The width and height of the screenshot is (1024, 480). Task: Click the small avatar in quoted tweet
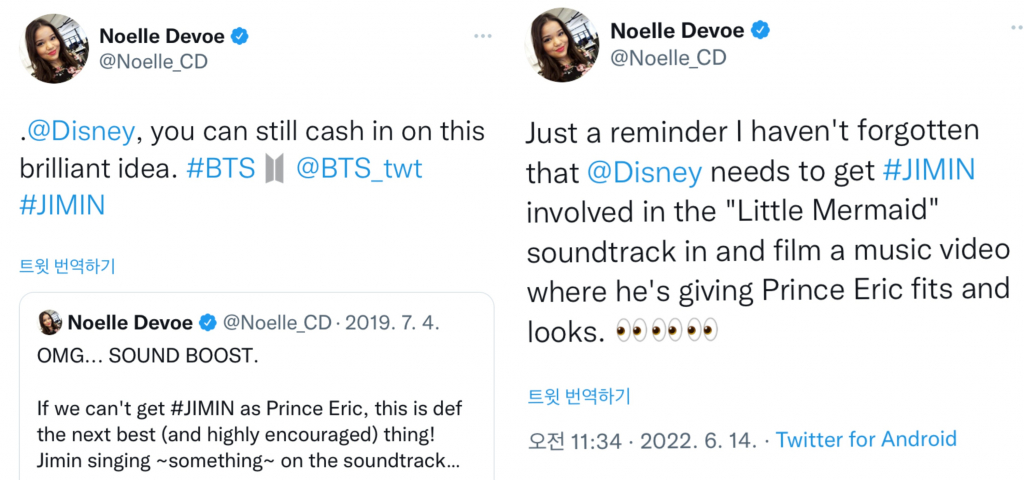click(50, 322)
